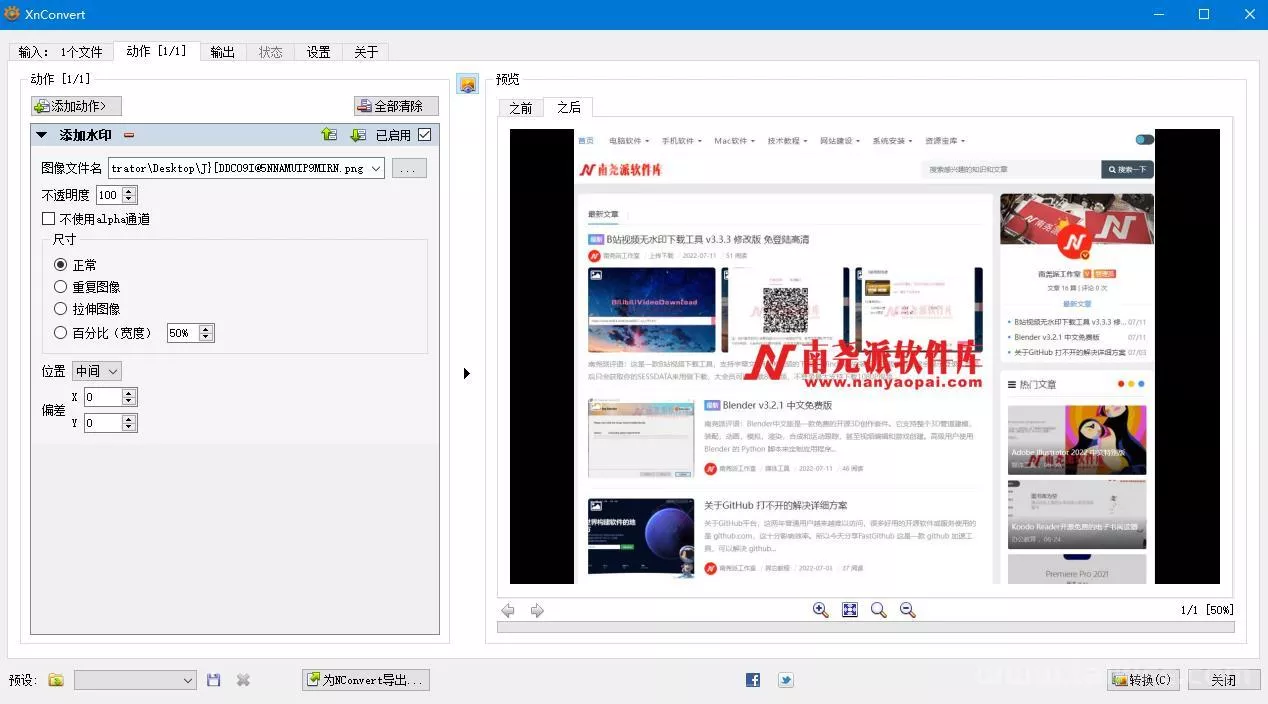Increase the opacity spinner value
1268x704 pixels.
tap(129, 190)
